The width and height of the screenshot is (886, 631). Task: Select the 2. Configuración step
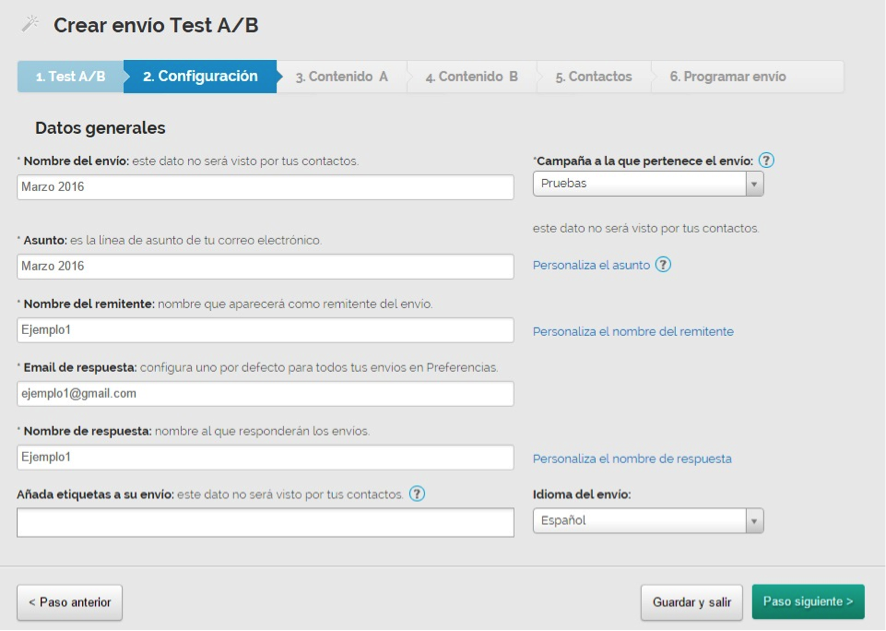click(200, 77)
